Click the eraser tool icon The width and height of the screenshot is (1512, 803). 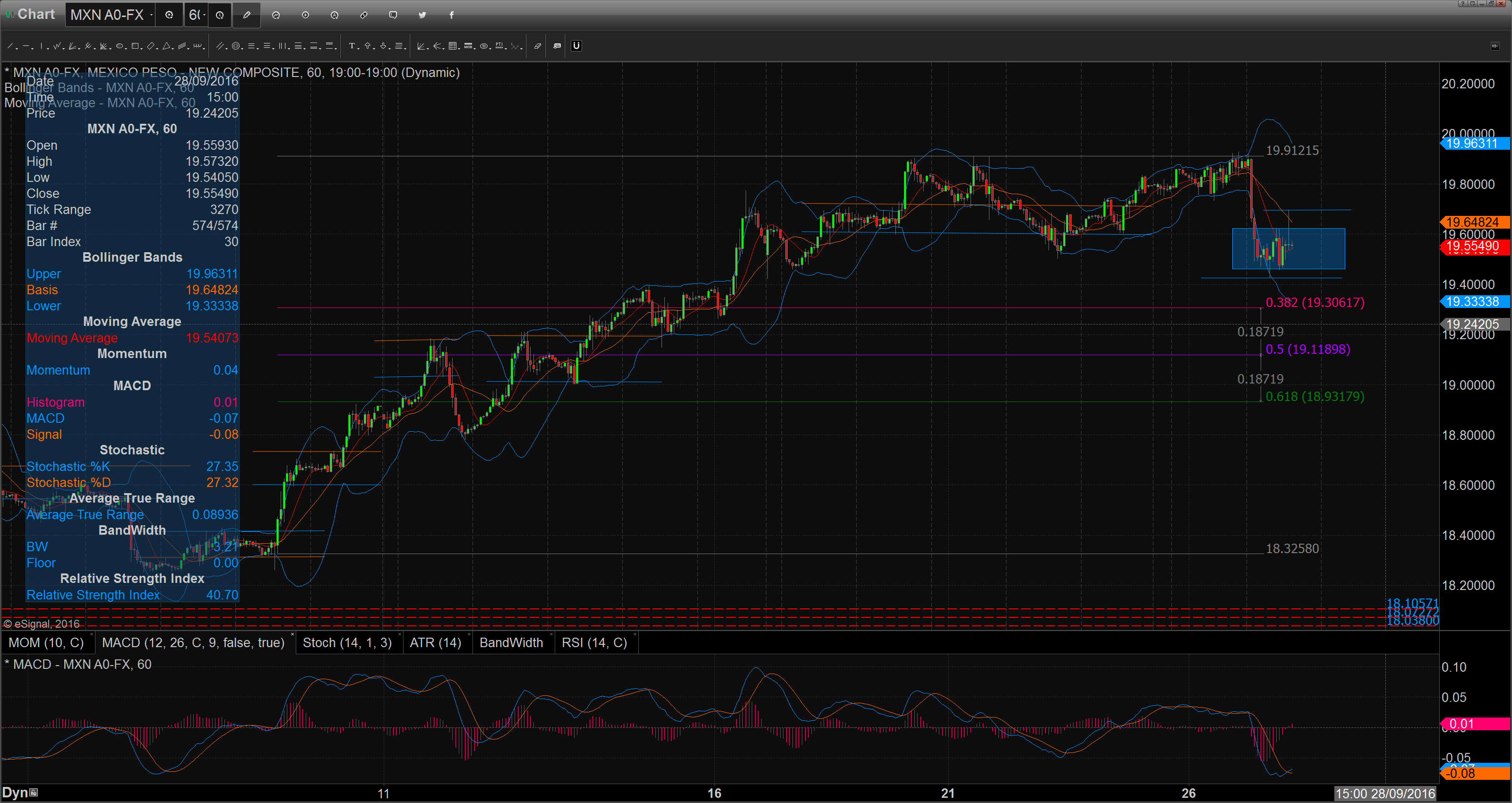coord(538,46)
